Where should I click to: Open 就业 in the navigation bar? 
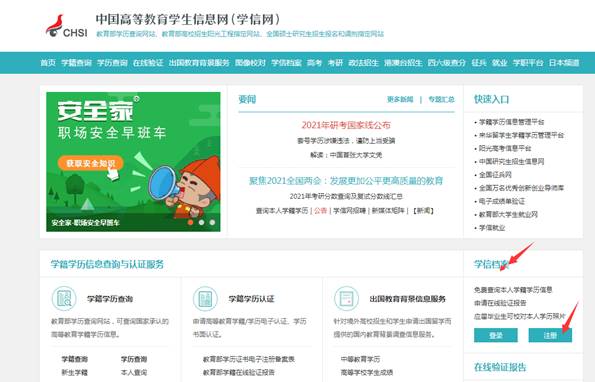[500, 63]
